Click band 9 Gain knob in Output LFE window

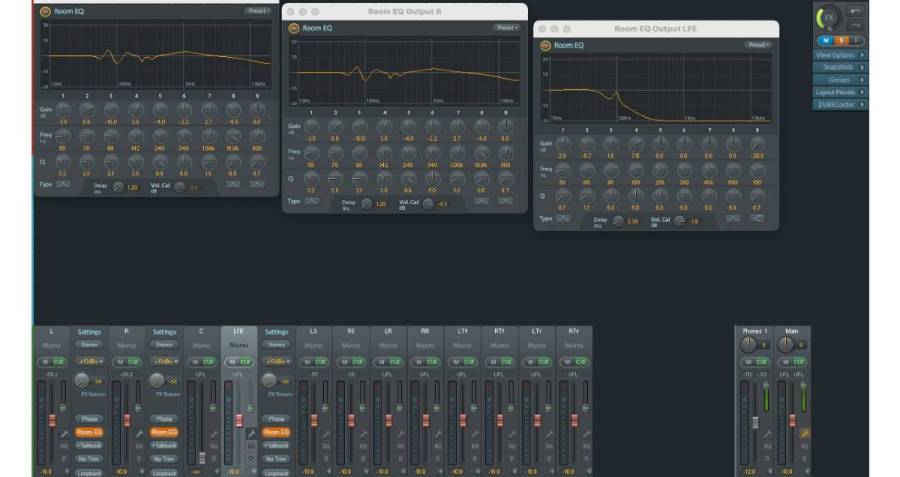757,143
